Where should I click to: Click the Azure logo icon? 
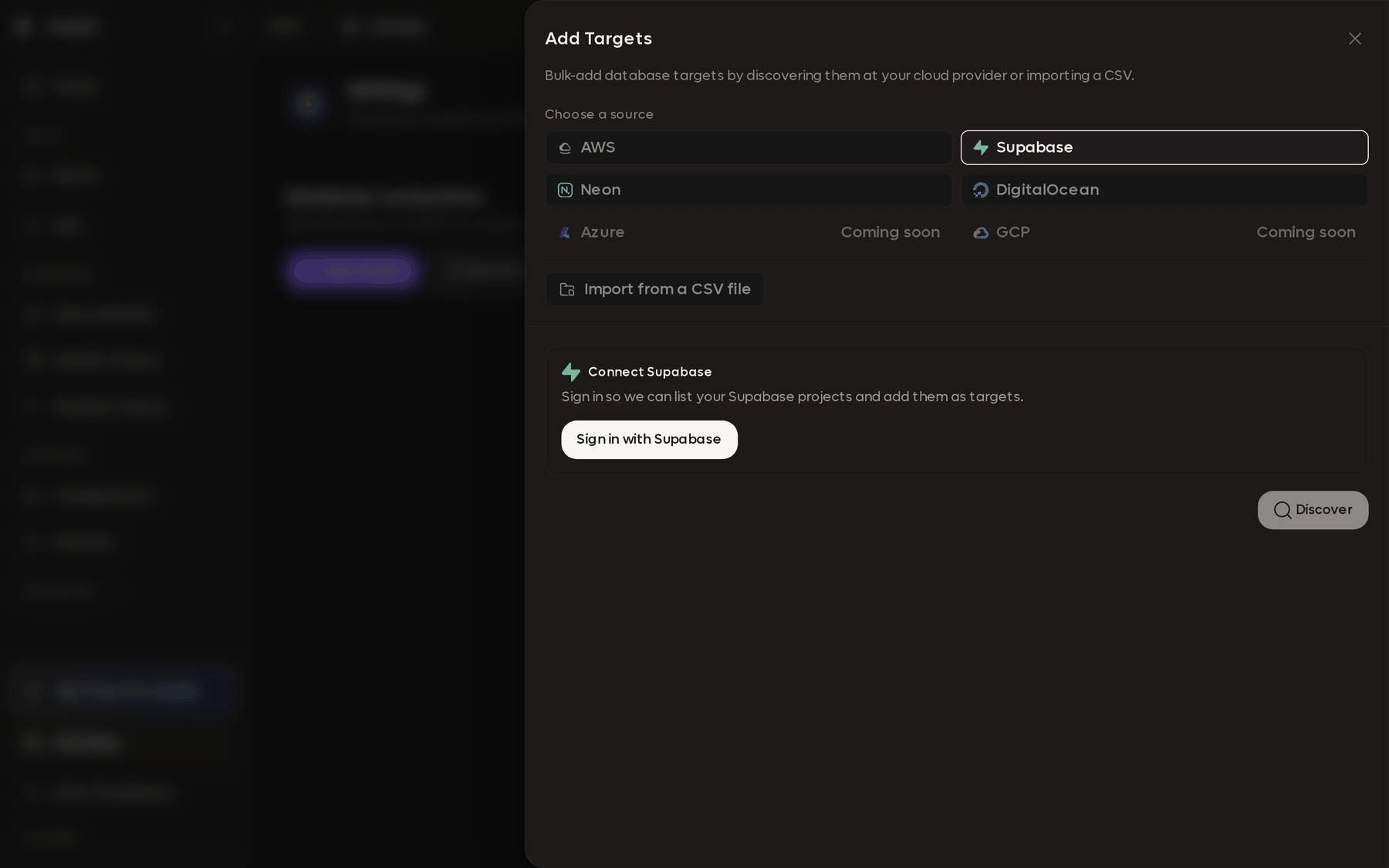tap(565, 232)
